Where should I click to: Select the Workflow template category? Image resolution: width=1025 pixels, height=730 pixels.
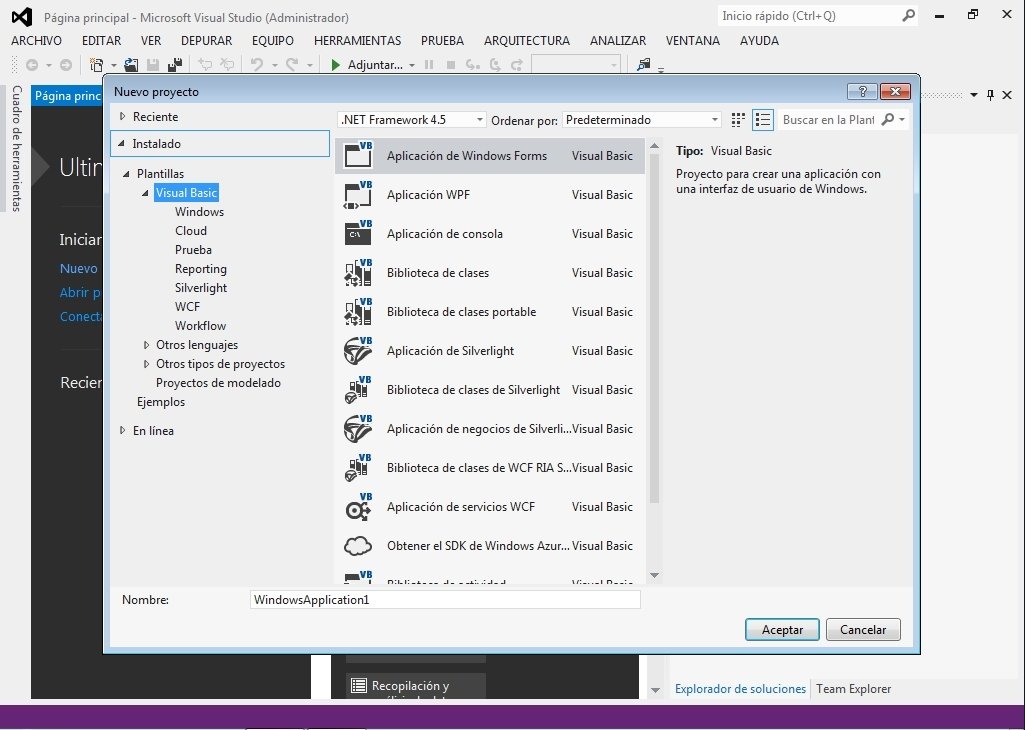click(x=200, y=325)
